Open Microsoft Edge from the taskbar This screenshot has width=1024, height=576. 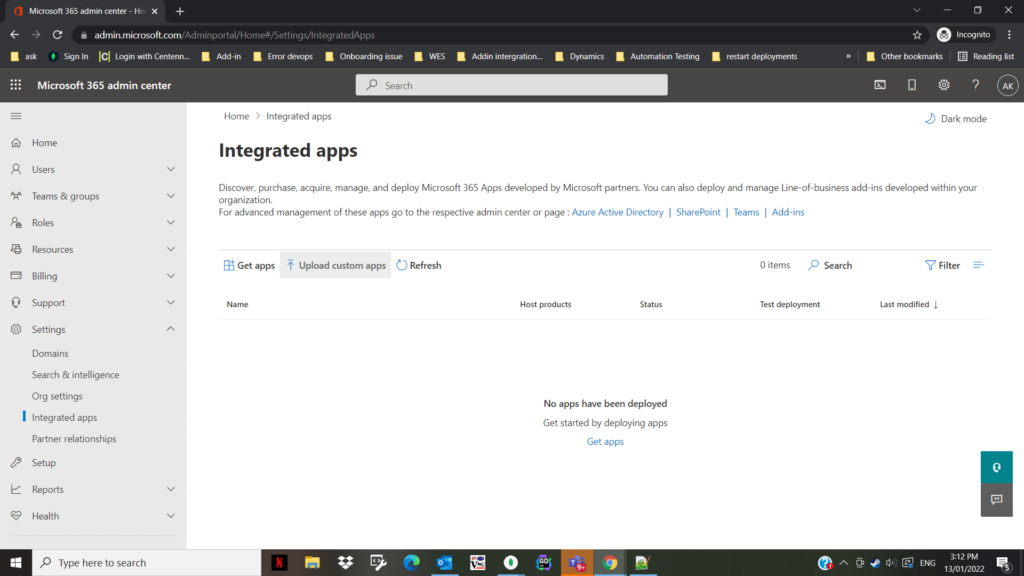pos(411,562)
